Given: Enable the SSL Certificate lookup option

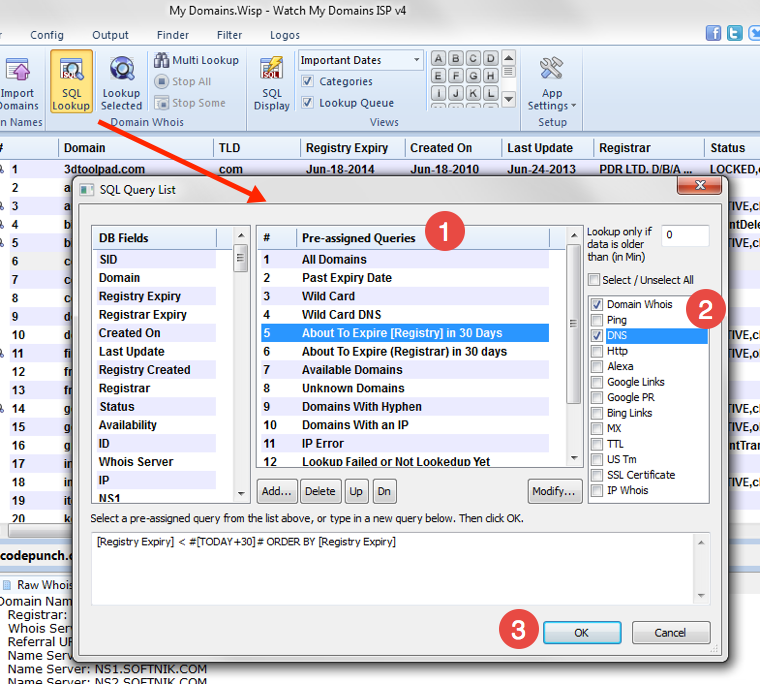Looking at the screenshot, I should (x=597, y=475).
